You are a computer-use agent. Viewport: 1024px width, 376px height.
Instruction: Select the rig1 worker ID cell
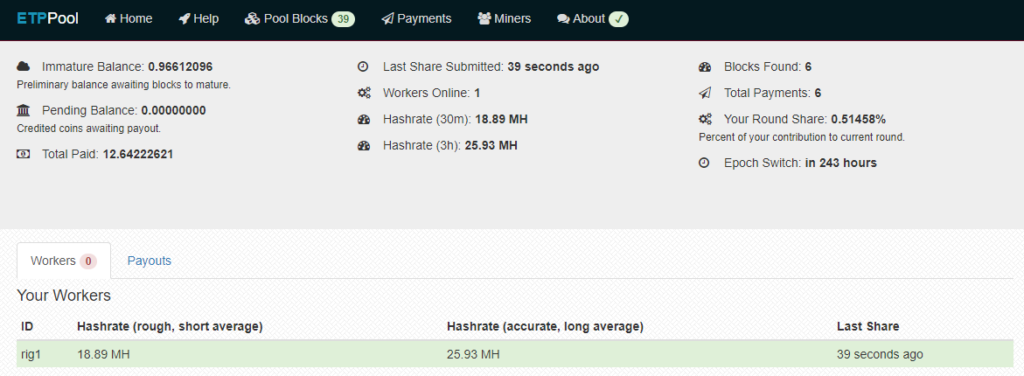pyautogui.click(x=32, y=354)
